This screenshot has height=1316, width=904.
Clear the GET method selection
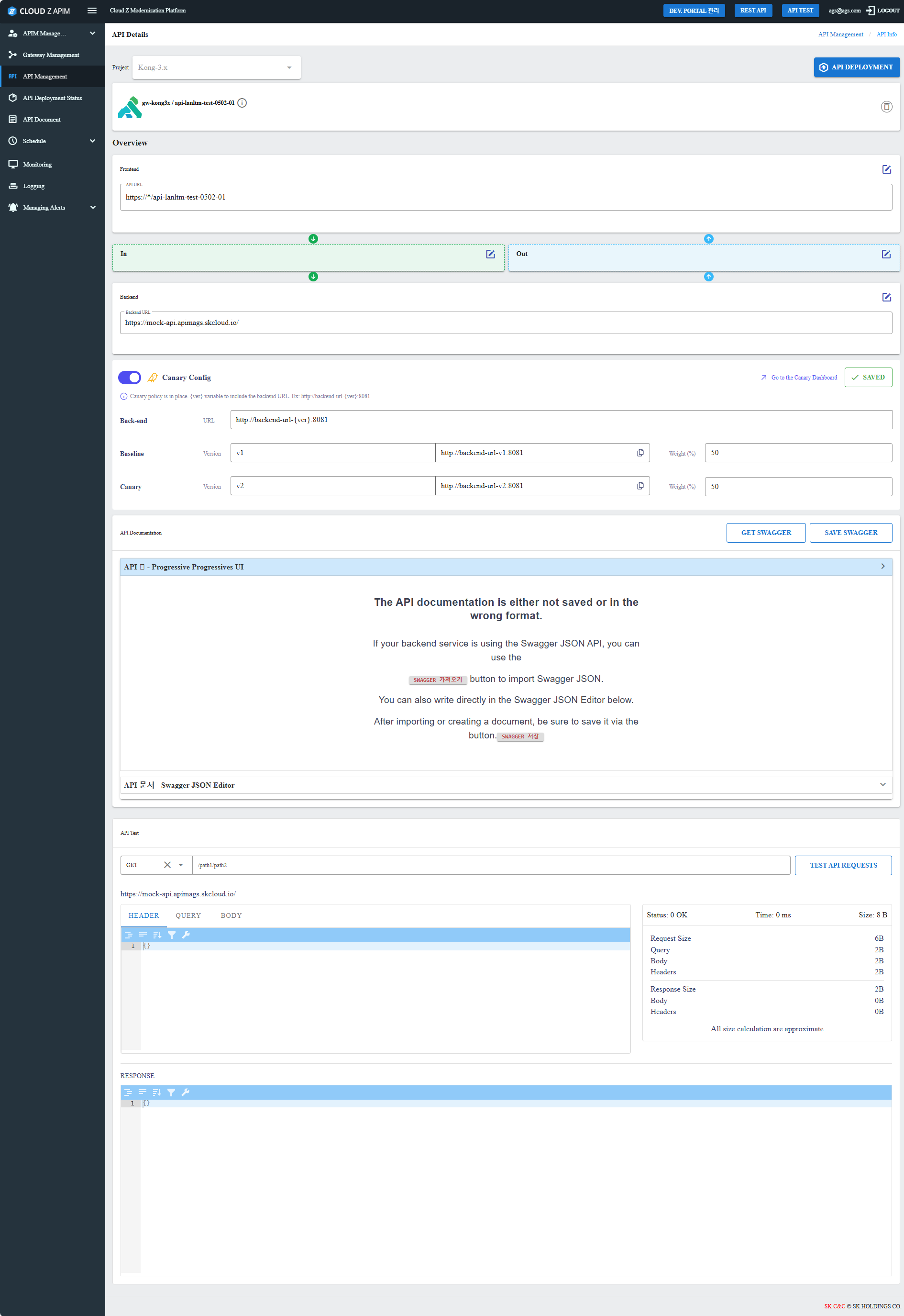167,865
